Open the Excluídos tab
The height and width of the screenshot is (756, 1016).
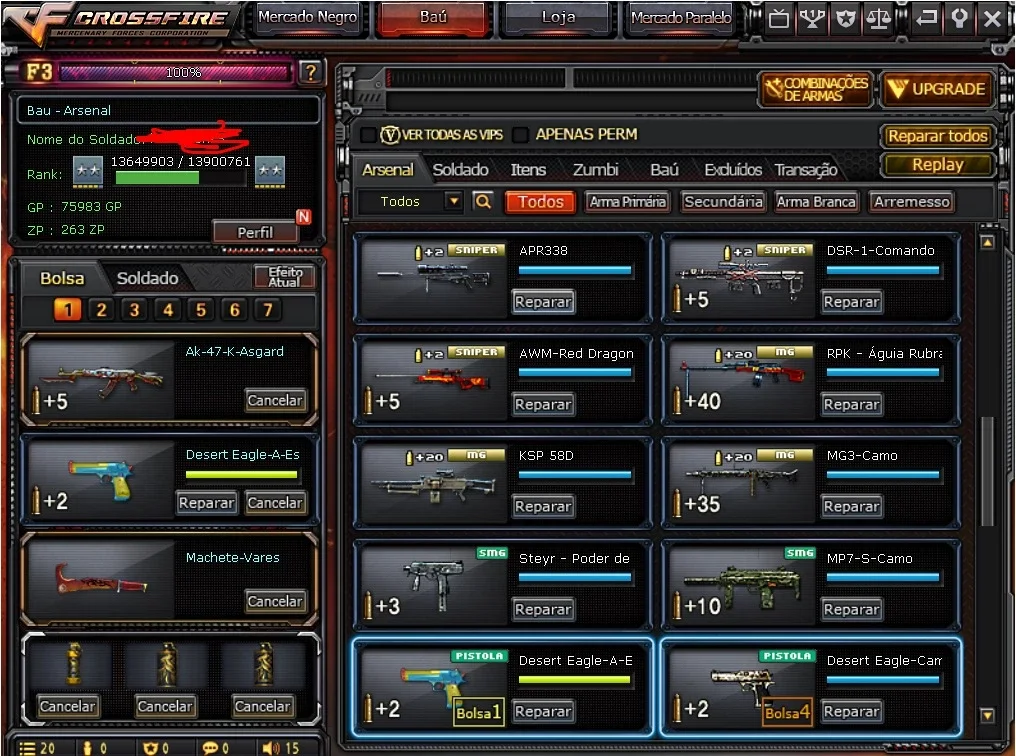pyautogui.click(x=733, y=170)
